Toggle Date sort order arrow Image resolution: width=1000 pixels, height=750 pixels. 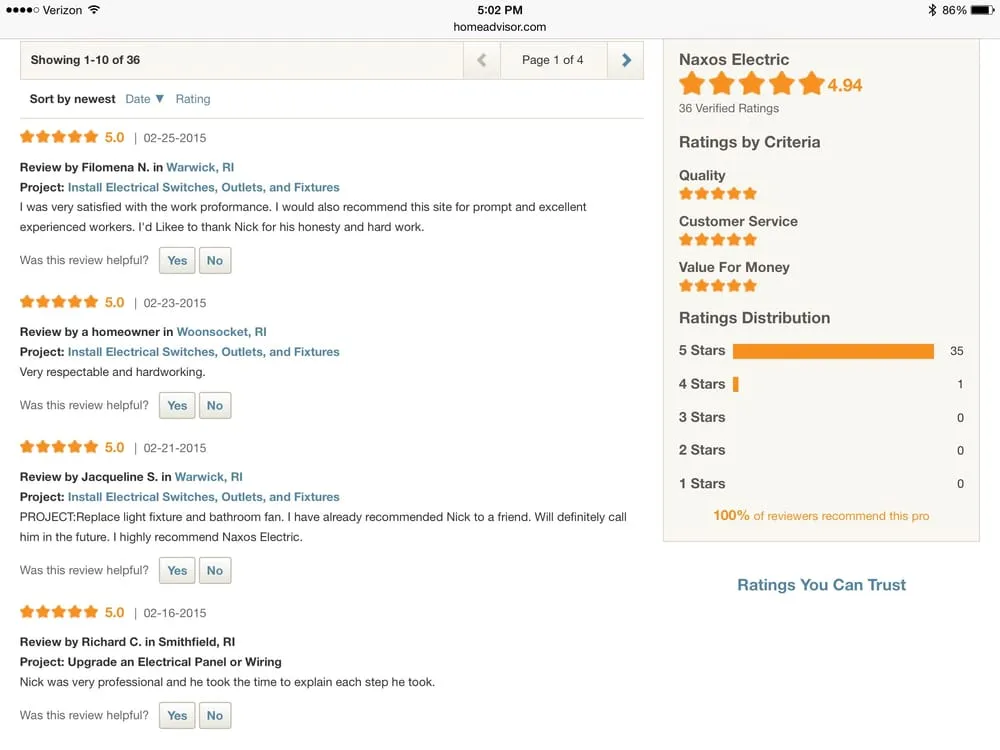click(159, 99)
